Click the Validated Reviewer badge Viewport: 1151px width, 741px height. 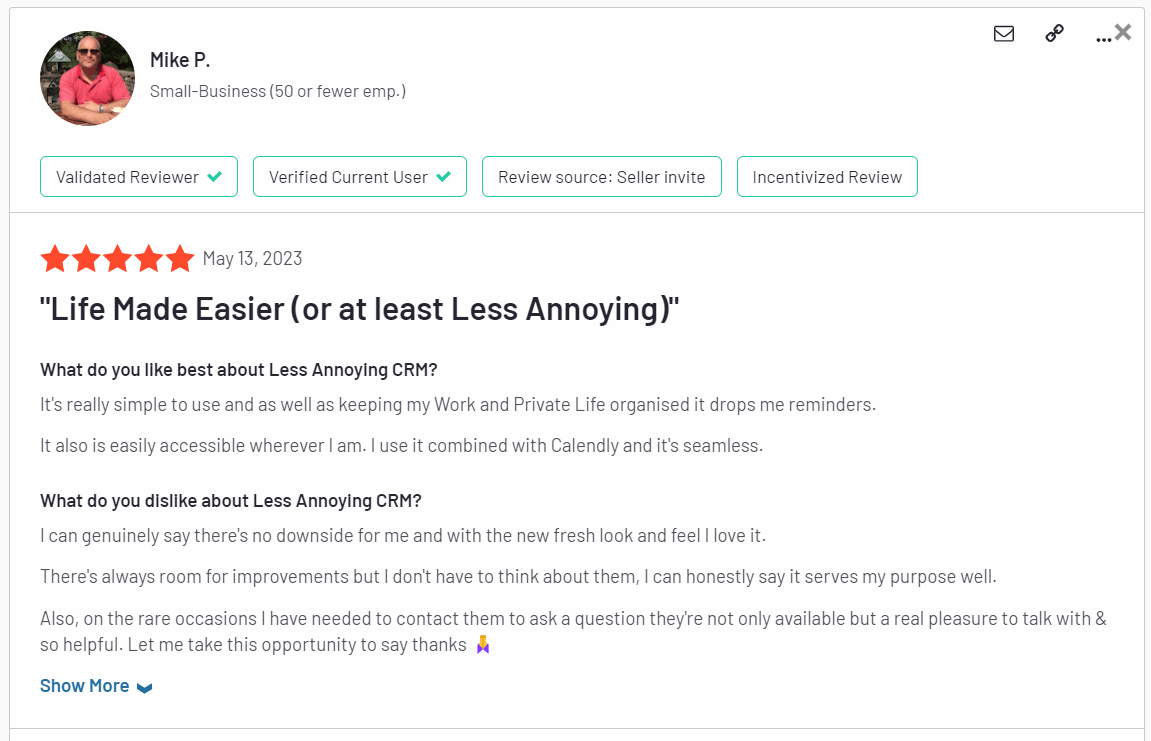pyautogui.click(x=139, y=176)
